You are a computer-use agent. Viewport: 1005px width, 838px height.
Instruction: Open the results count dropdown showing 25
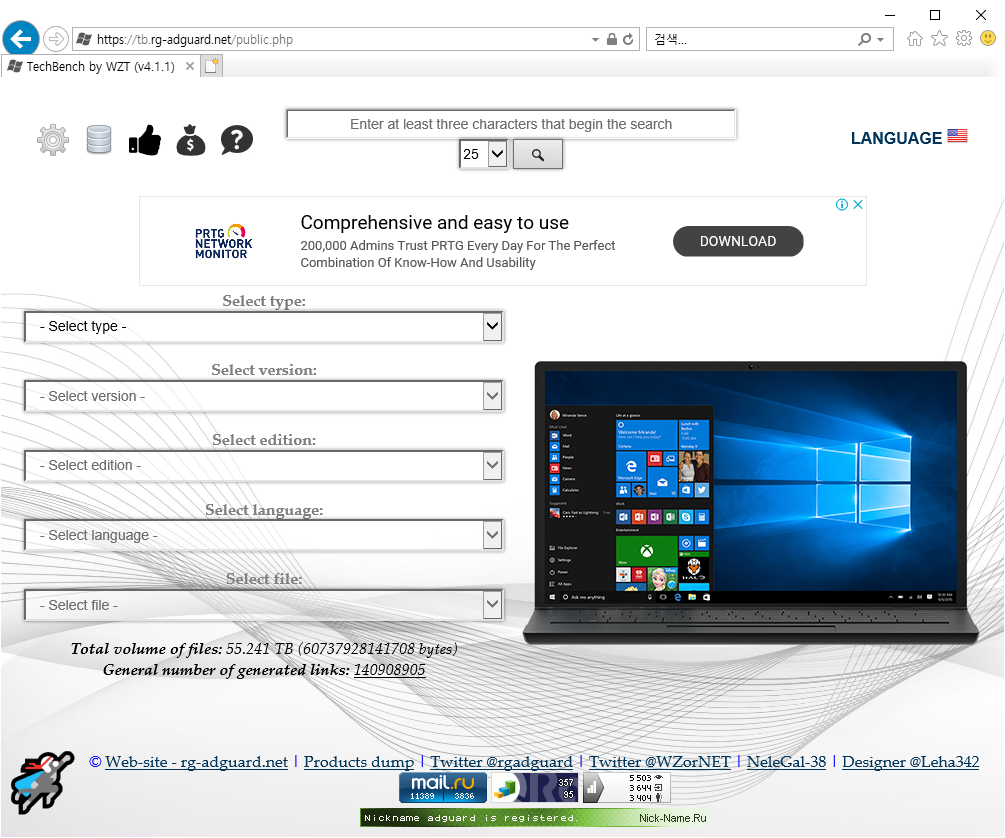pos(483,154)
